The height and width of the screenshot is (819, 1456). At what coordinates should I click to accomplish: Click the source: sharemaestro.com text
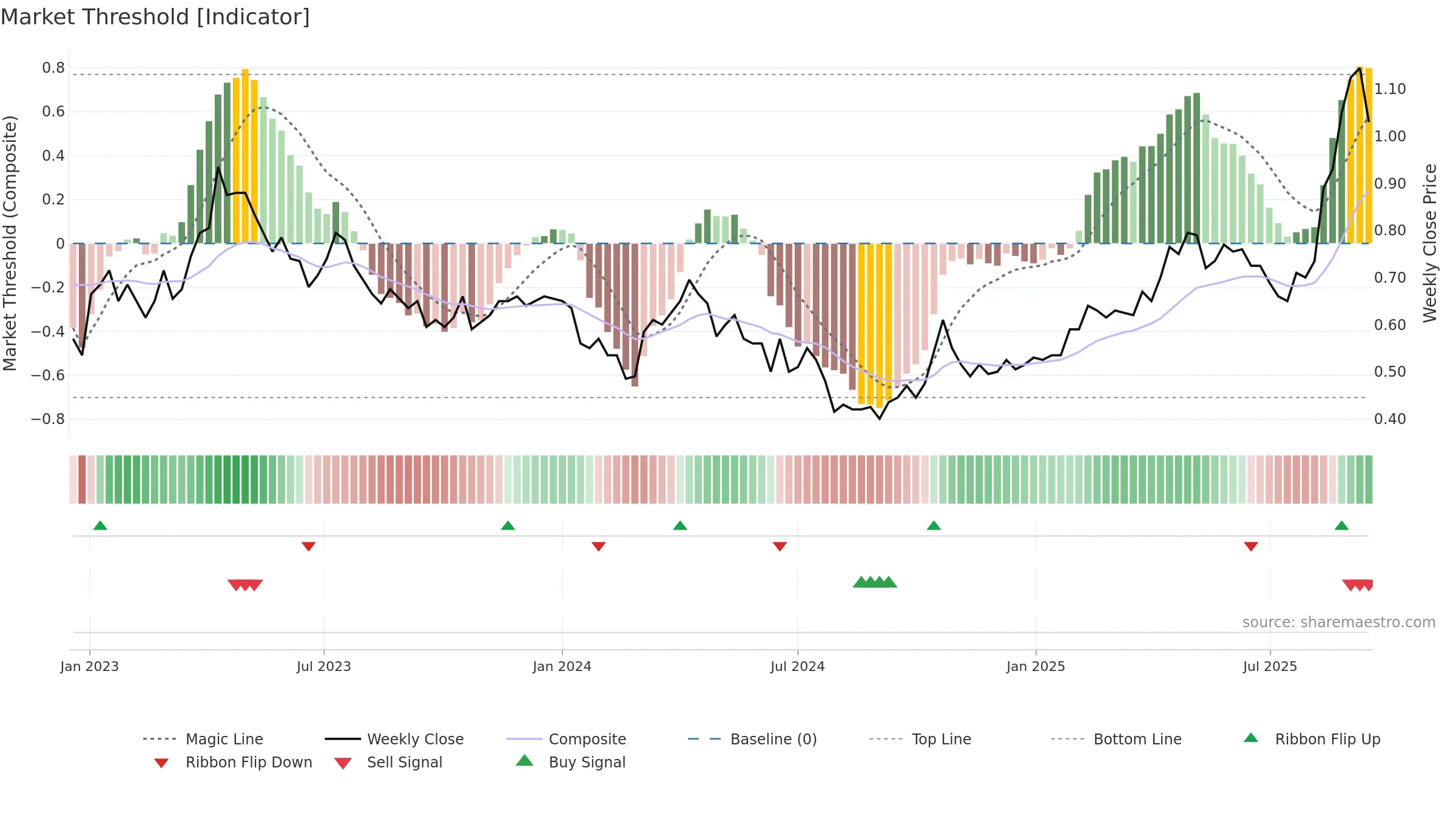1339,622
